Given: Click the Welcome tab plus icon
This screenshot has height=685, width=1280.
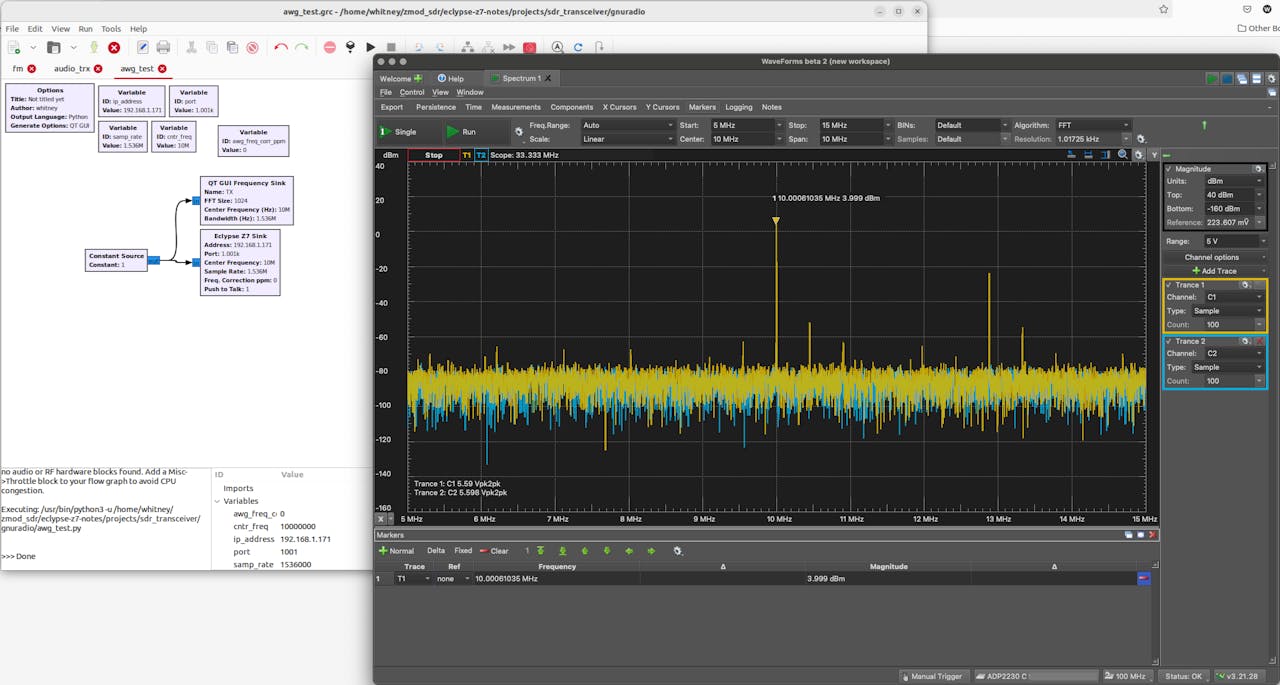Looking at the screenshot, I should click(x=418, y=78).
